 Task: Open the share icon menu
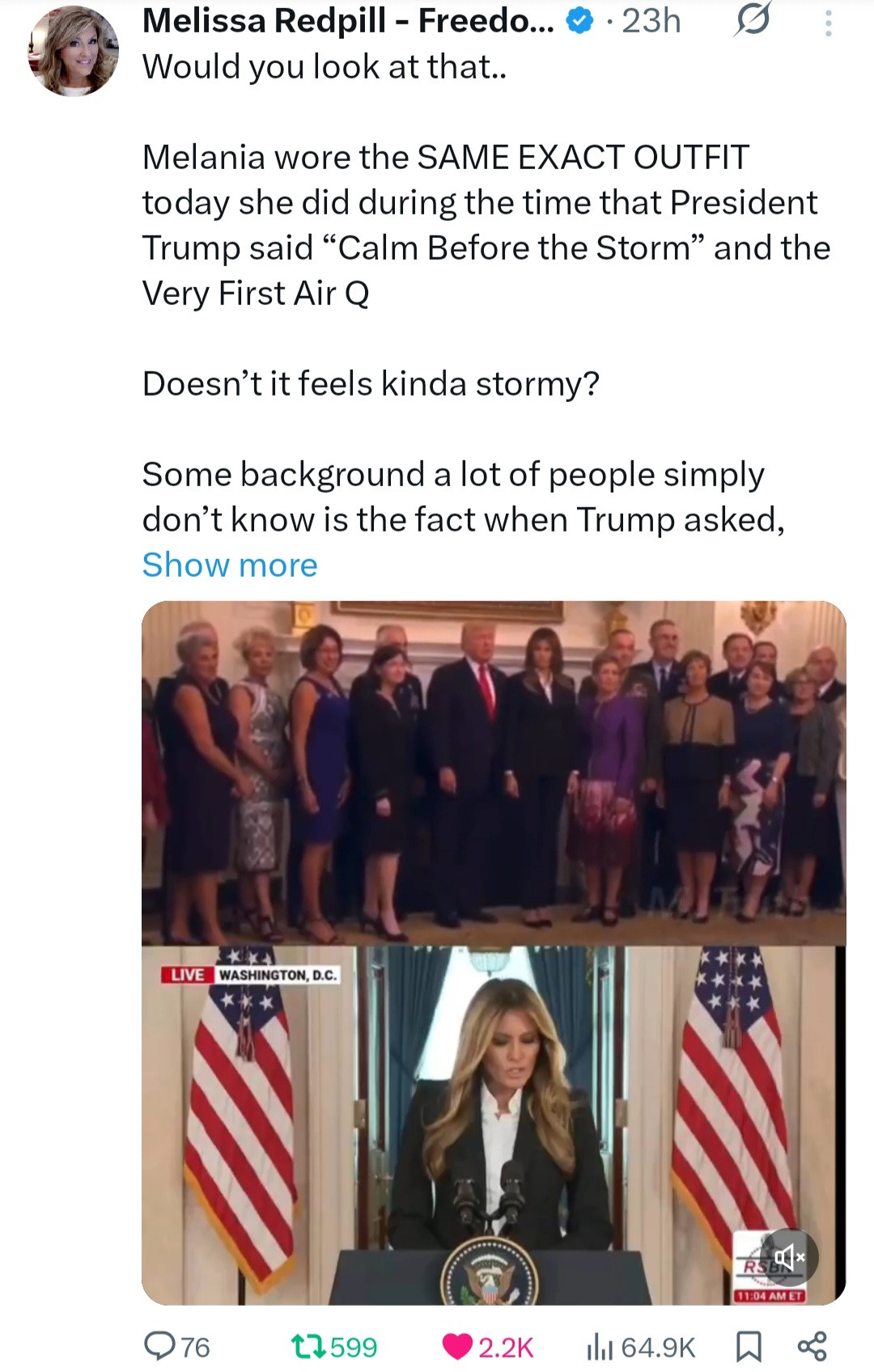point(812,1346)
